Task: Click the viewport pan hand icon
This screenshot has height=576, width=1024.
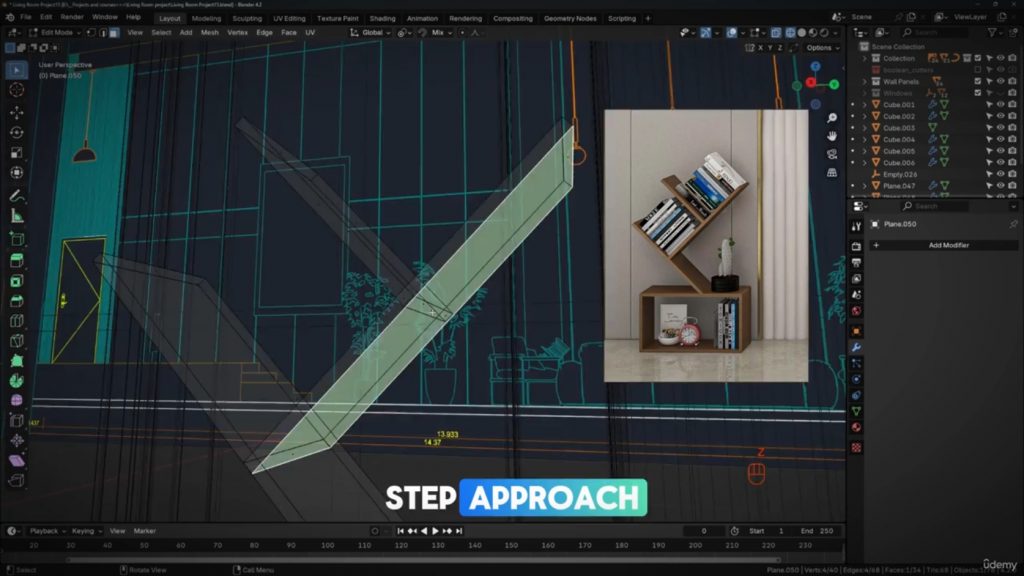Action: point(832,136)
